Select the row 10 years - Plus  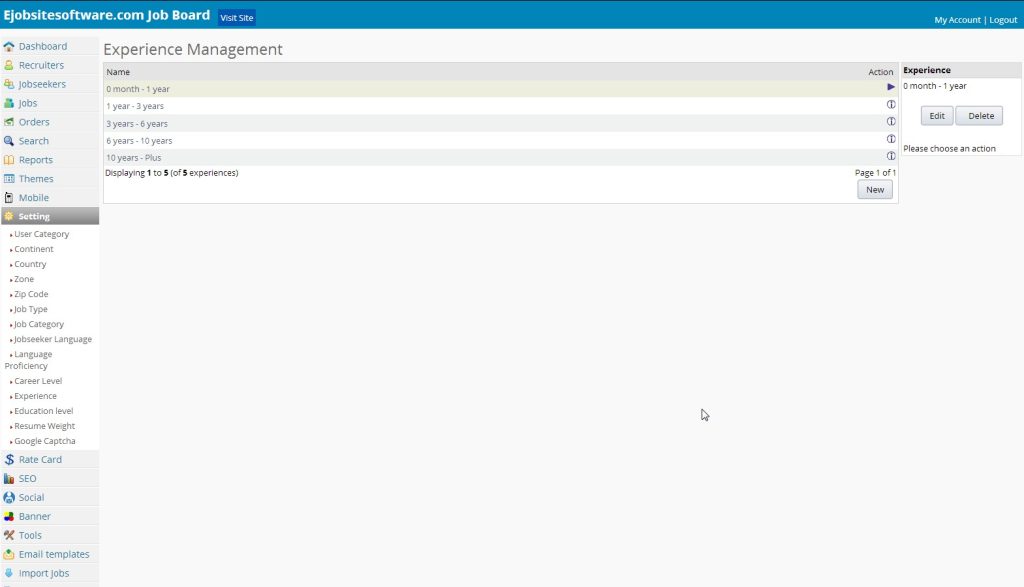click(500, 157)
